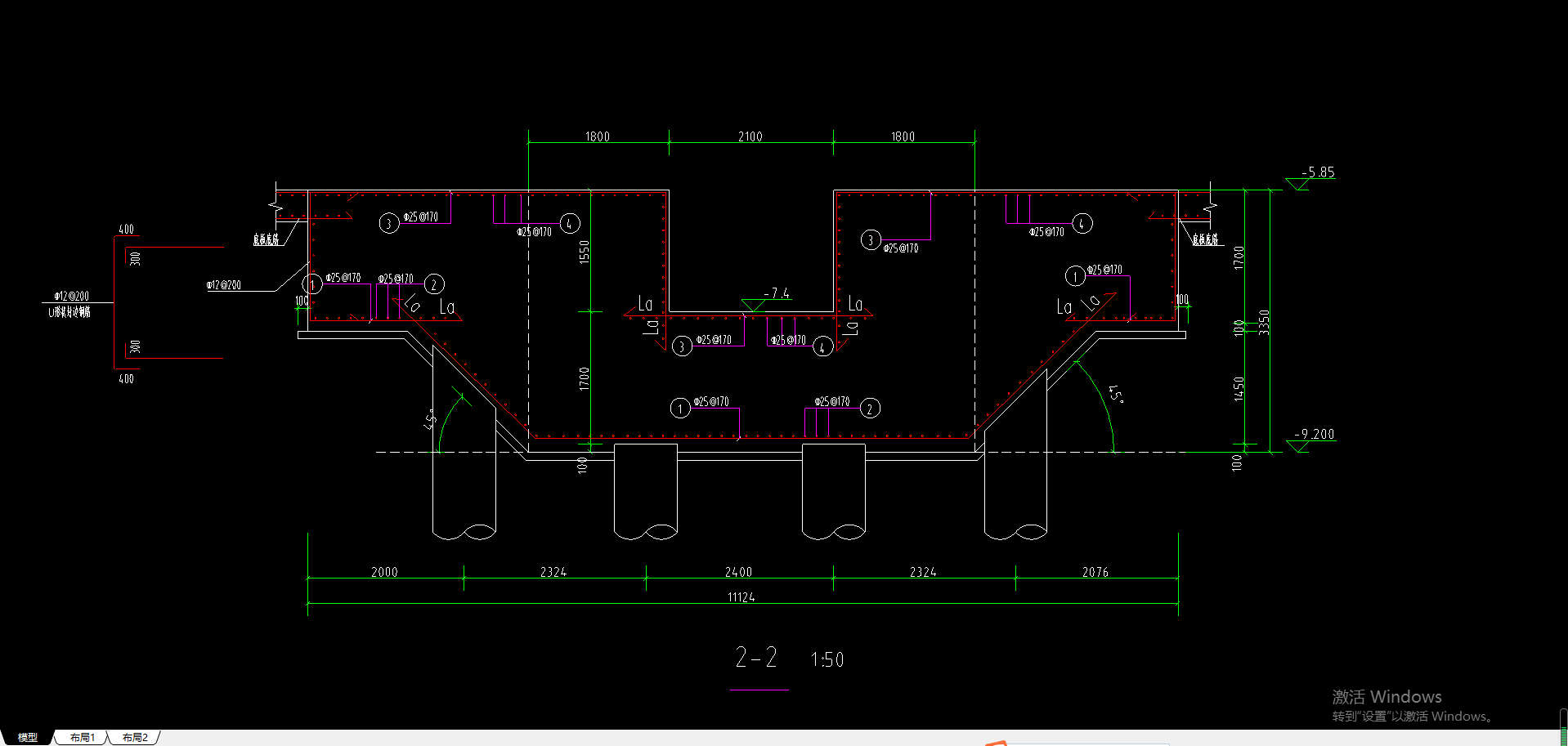Click the -7.4 elevation label

[777, 293]
